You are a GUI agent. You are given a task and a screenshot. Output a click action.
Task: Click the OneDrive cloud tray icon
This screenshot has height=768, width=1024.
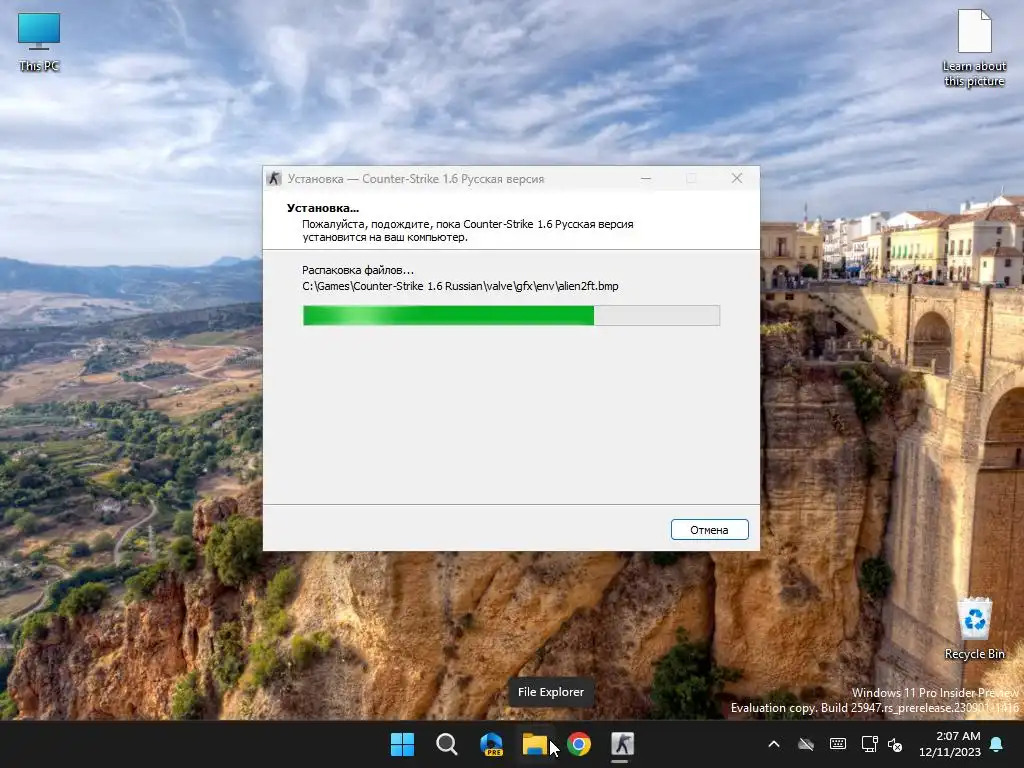point(806,744)
